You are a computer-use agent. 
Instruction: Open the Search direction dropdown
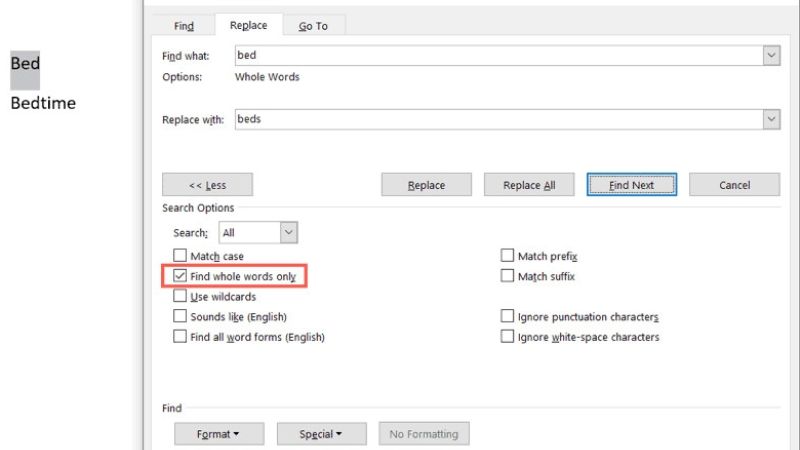(288, 232)
